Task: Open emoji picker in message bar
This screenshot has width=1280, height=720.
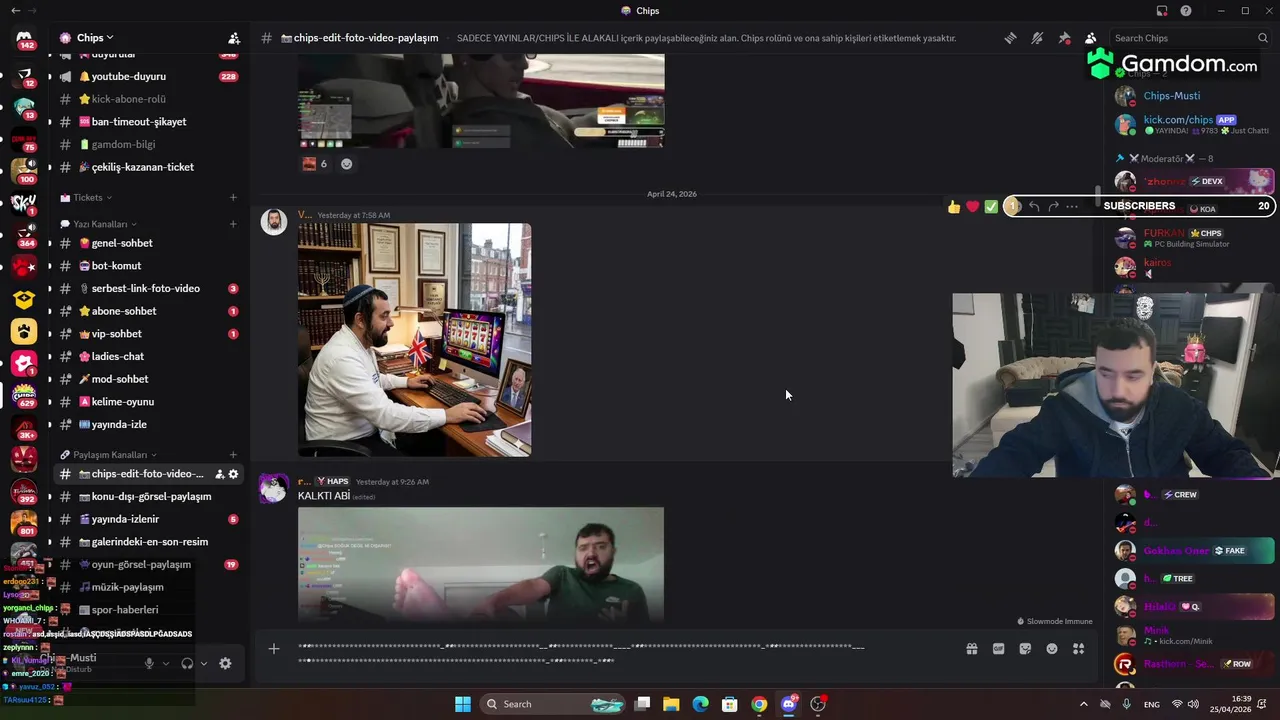Action: coord(1052,649)
